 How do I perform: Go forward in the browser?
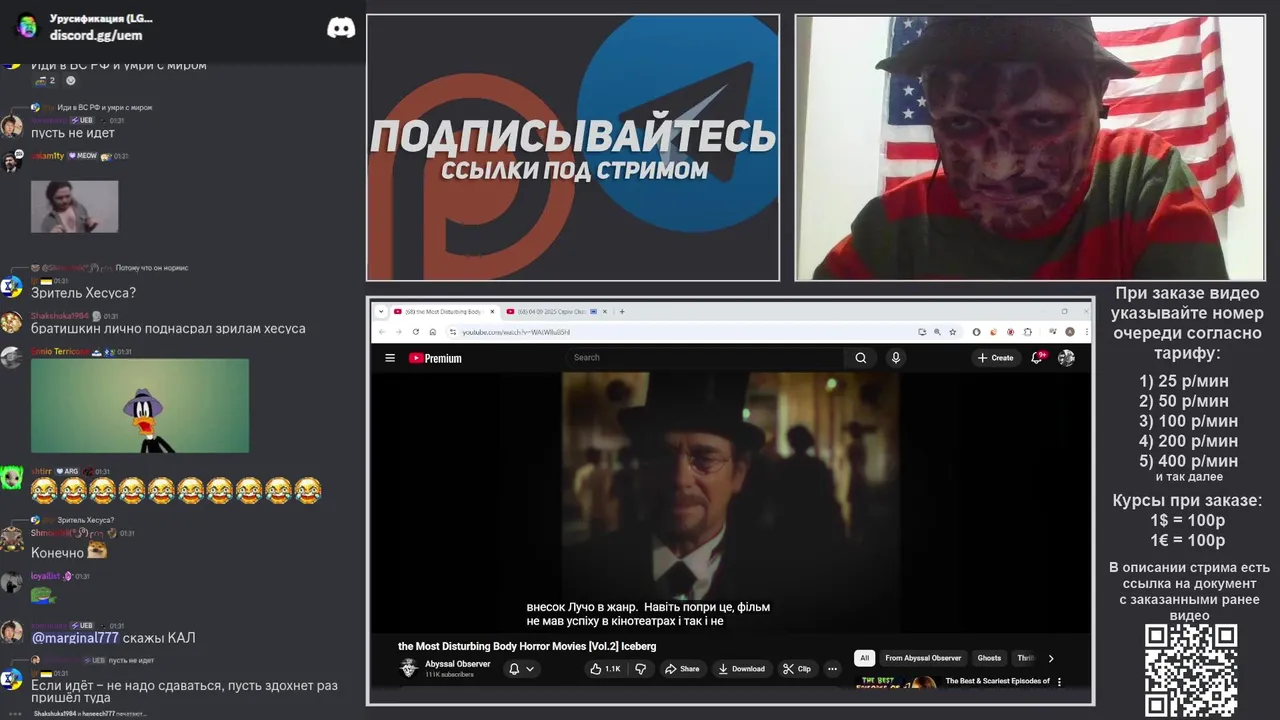pos(398,332)
